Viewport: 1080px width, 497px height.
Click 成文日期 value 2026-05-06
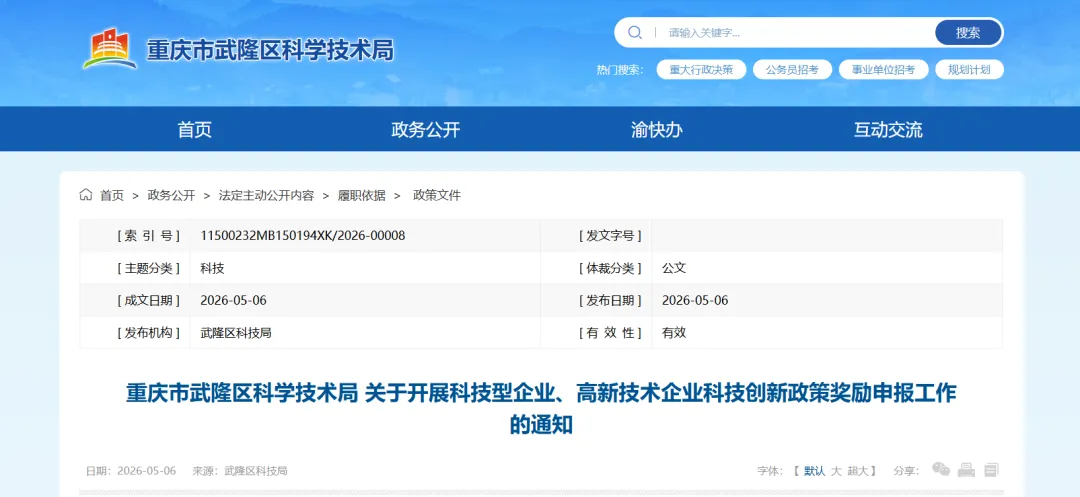pos(233,300)
